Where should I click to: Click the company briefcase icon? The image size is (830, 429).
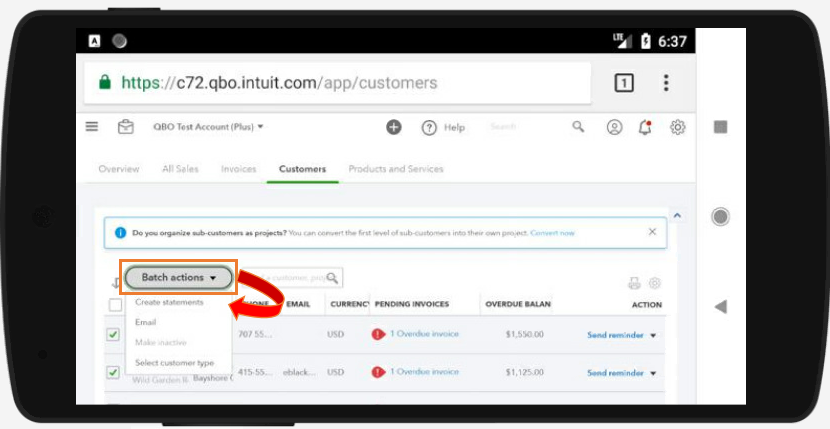coord(125,127)
